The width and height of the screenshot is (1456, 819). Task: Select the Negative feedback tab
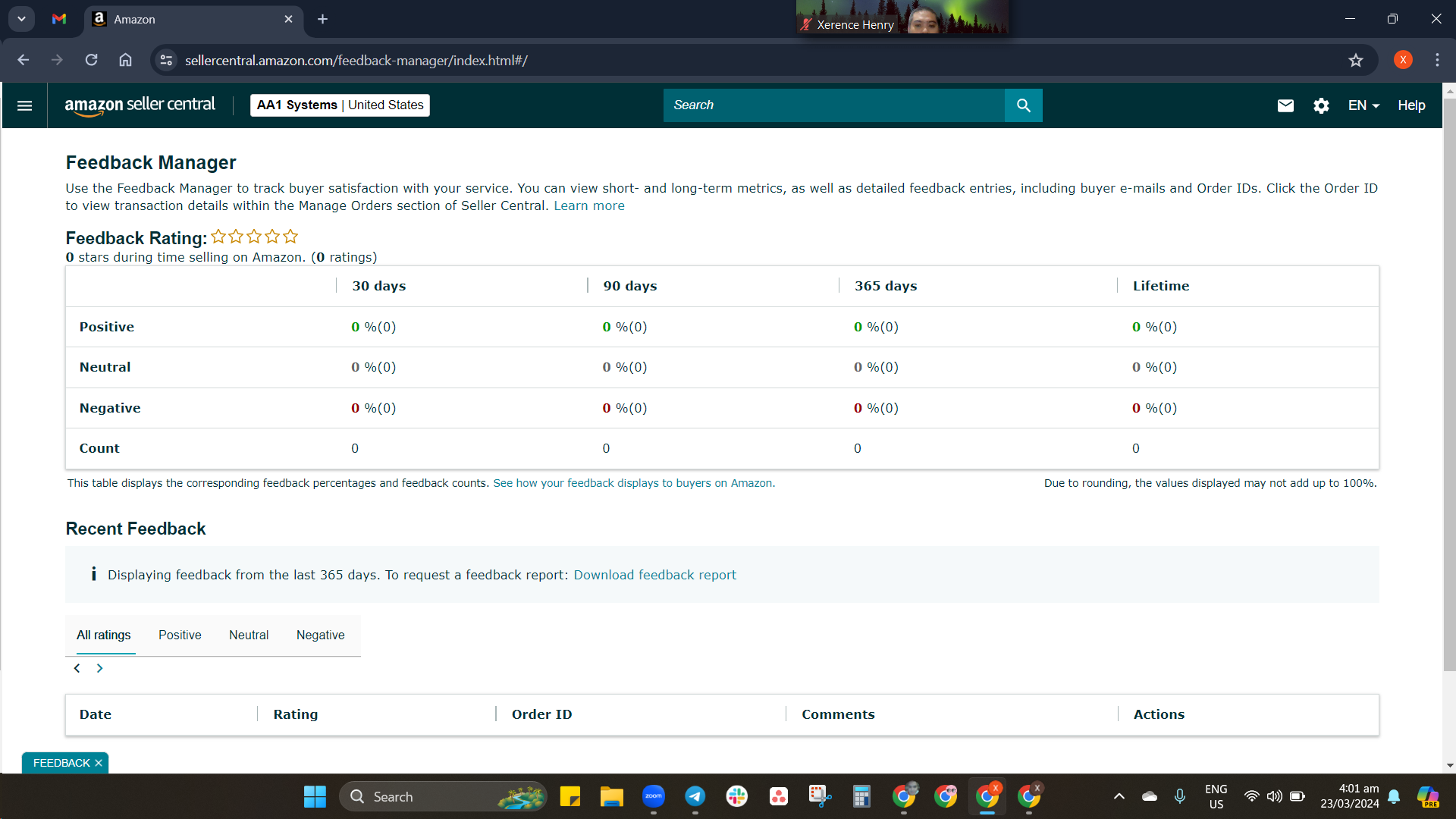(x=320, y=635)
